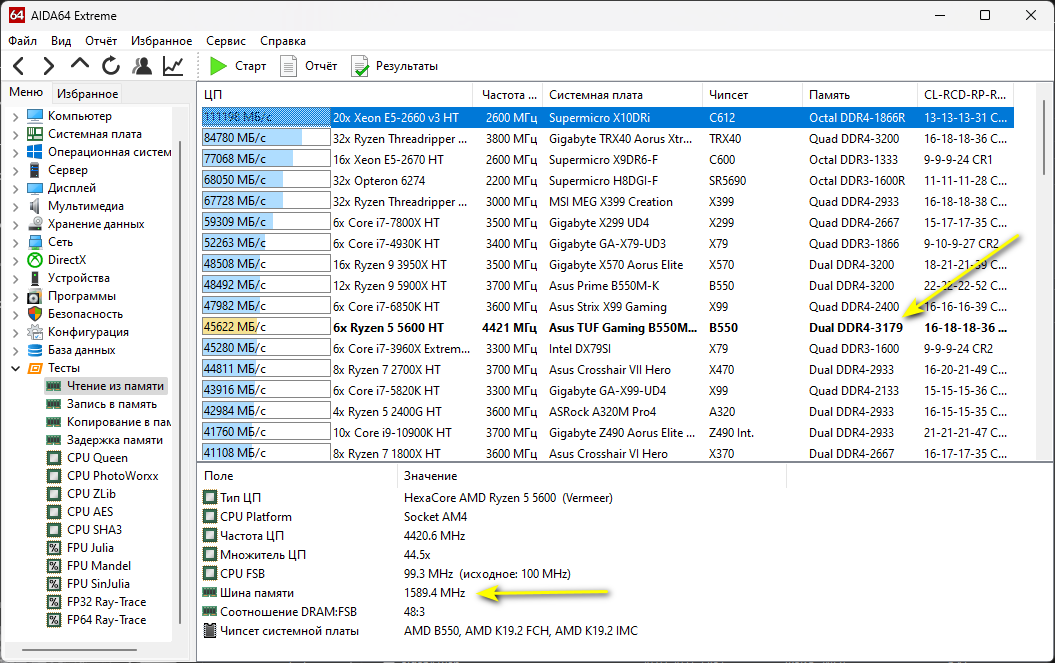Open the Файл menu
Screen dimensions: 1055x663
pyautogui.click(x=22, y=41)
